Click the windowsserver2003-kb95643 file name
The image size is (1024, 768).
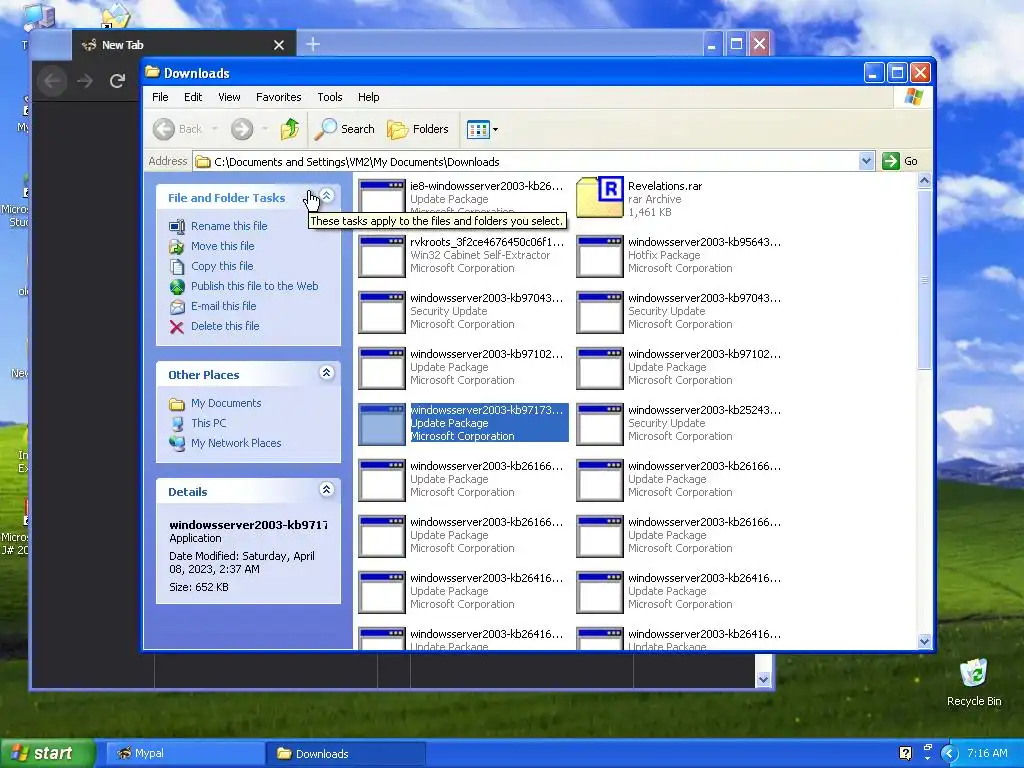pos(704,242)
